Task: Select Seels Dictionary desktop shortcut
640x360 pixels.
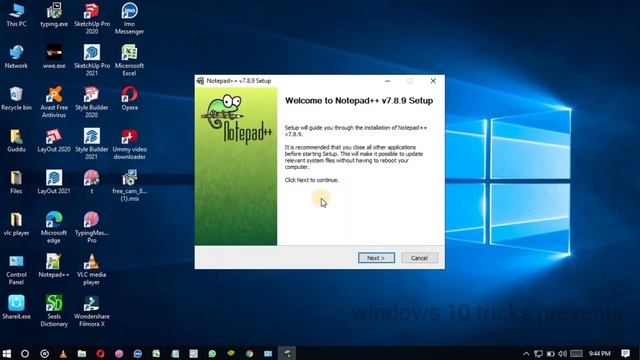Action: tap(54, 311)
